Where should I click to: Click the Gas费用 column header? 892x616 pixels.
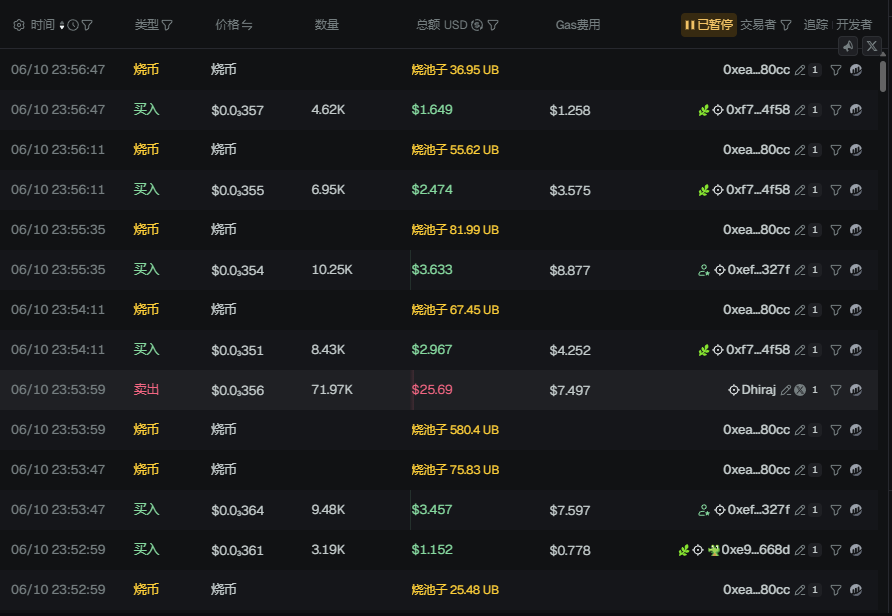tap(577, 25)
